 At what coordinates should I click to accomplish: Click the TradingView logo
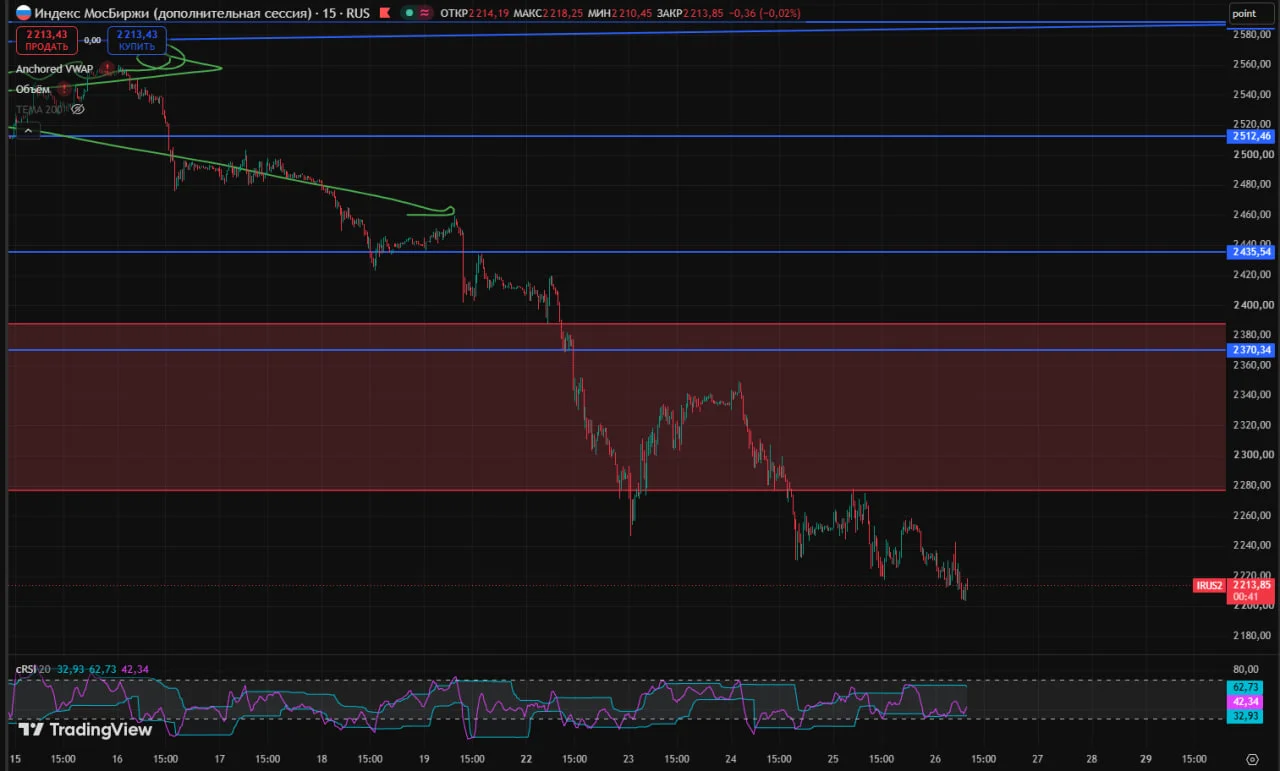tap(85, 730)
